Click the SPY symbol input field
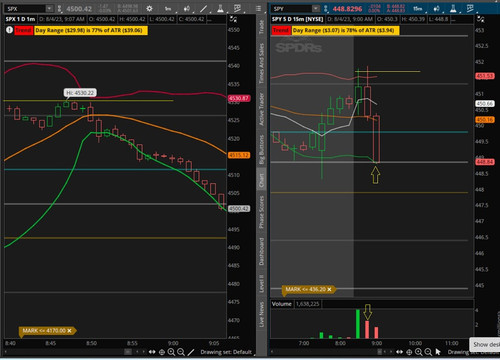Image resolution: width=500 pixels, height=360 pixels. click(x=292, y=9)
